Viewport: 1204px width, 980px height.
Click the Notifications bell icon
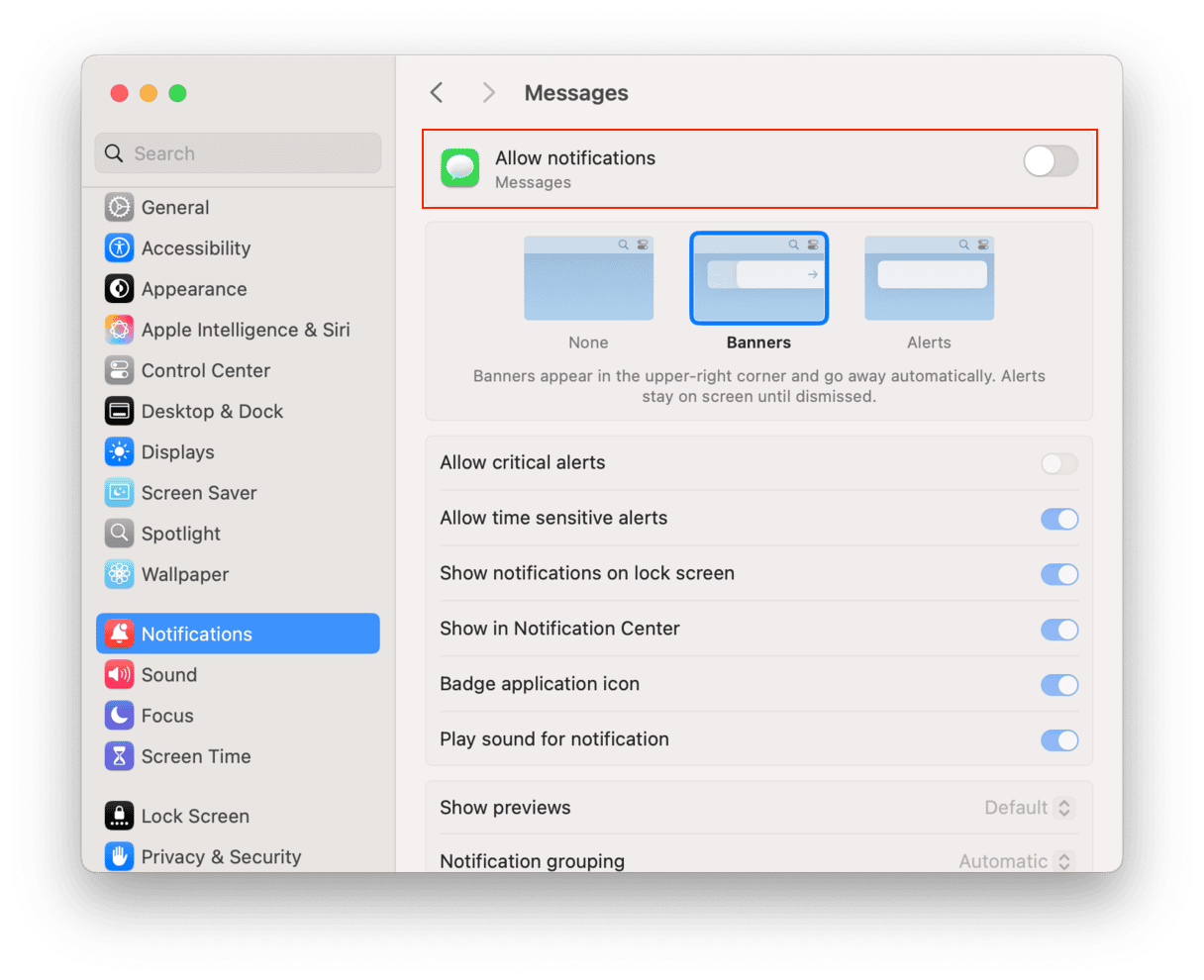(x=119, y=634)
